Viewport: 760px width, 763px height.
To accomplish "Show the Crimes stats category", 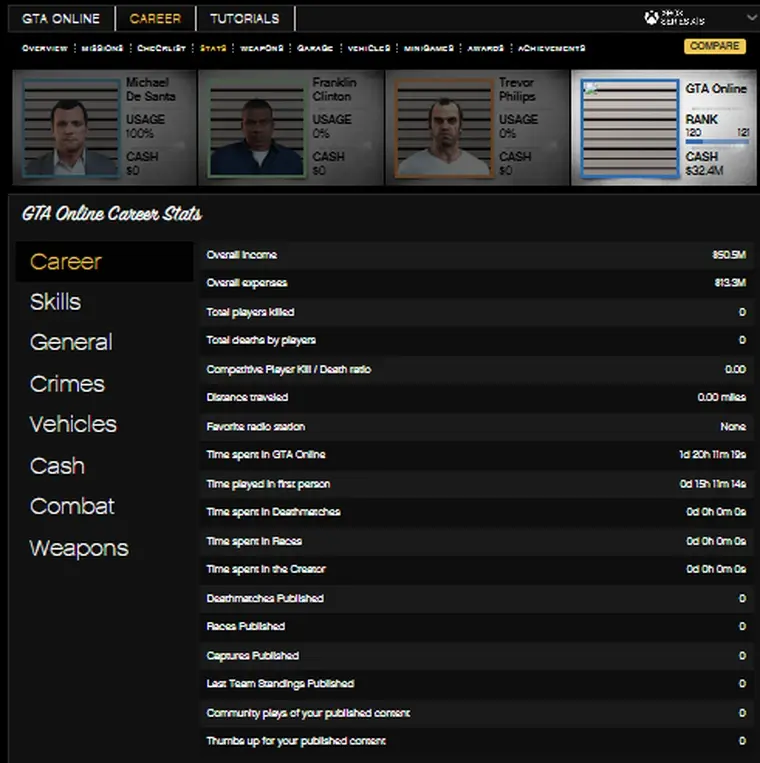I will click(67, 384).
